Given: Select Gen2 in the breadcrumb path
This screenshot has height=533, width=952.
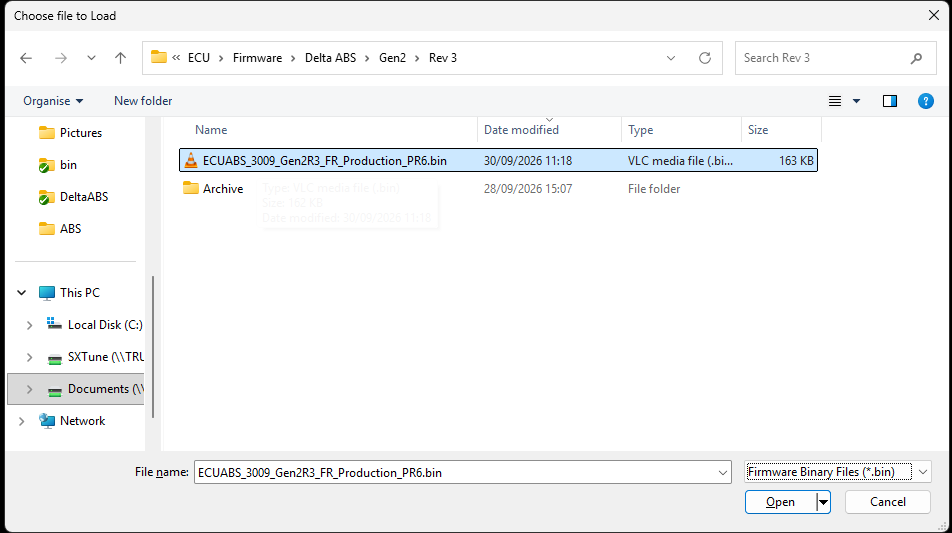Looking at the screenshot, I should pyautogui.click(x=392, y=58).
